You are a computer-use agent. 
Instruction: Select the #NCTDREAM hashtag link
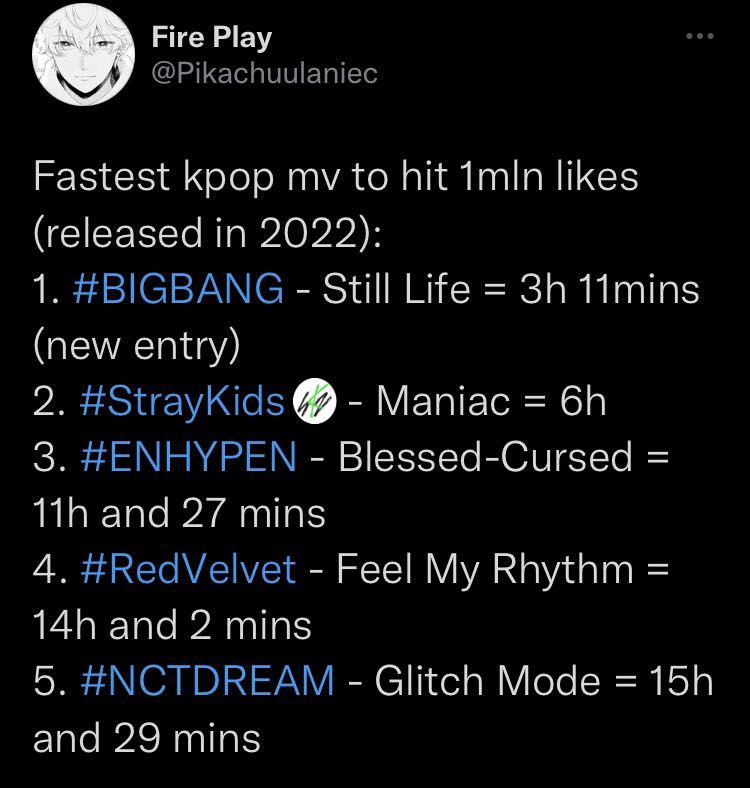click(x=207, y=681)
